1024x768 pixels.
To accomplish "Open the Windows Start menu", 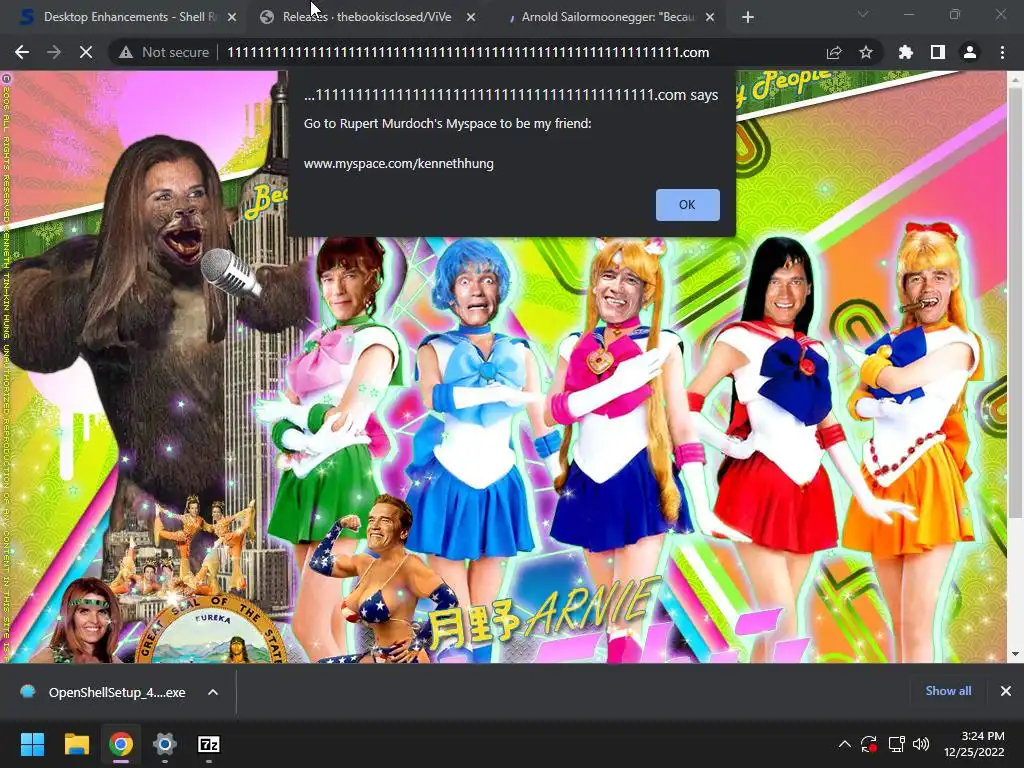I will coord(32,744).
